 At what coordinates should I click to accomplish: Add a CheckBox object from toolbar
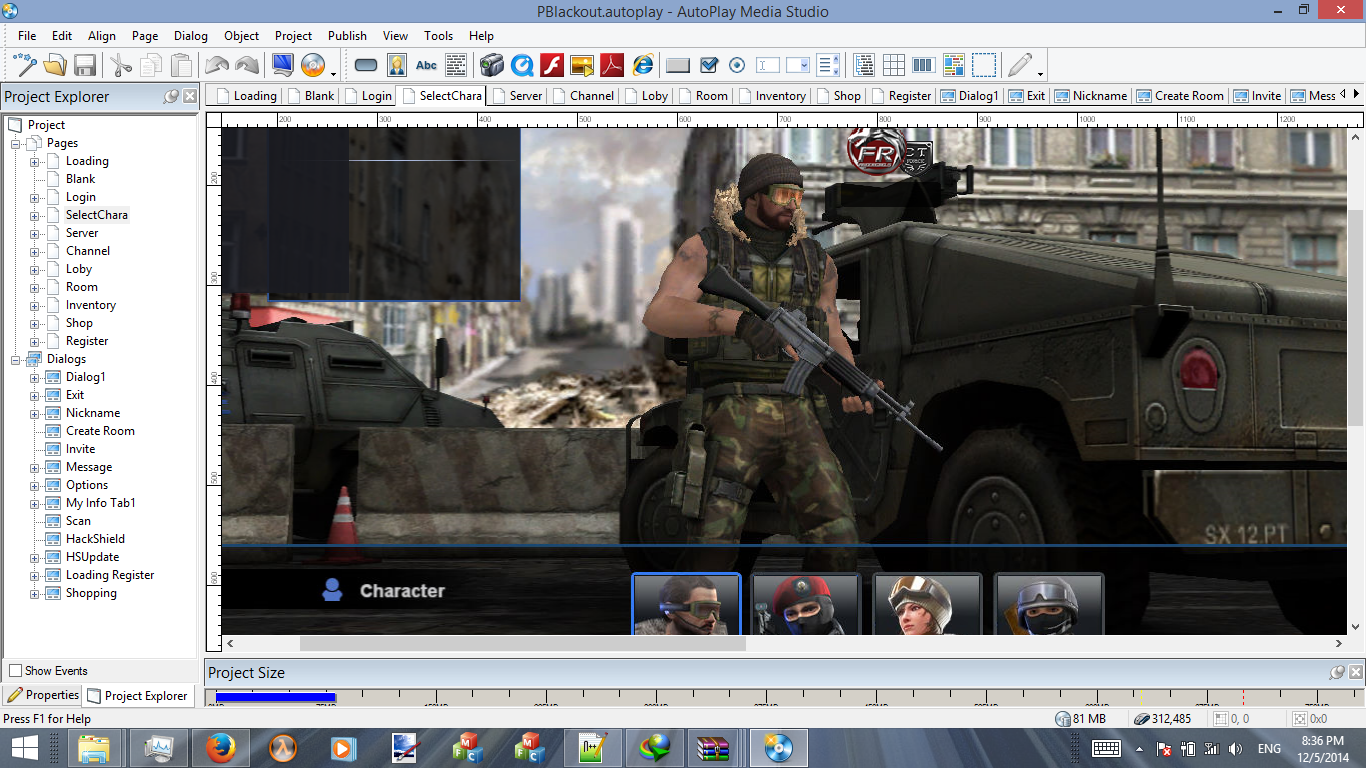[708, 66]
